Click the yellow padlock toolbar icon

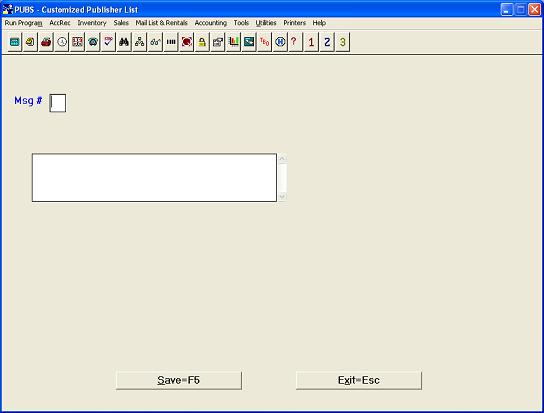point(202,42)
